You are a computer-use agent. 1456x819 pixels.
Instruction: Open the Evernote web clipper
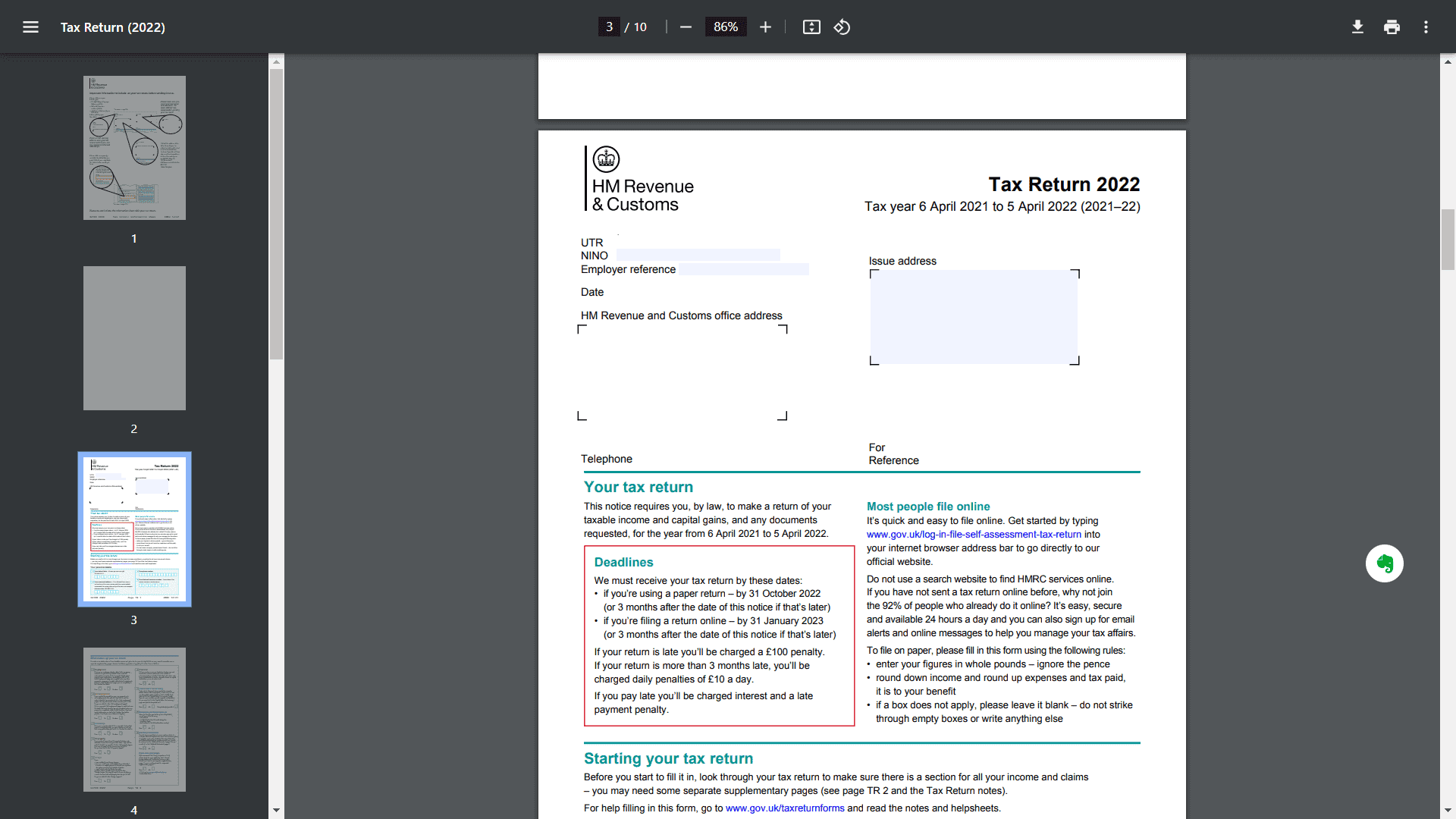(x=1385, y=563)
